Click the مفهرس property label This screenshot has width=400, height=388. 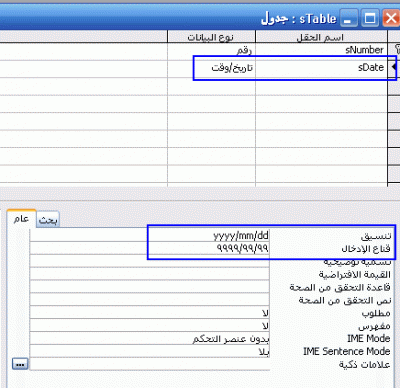click(374, 326)
